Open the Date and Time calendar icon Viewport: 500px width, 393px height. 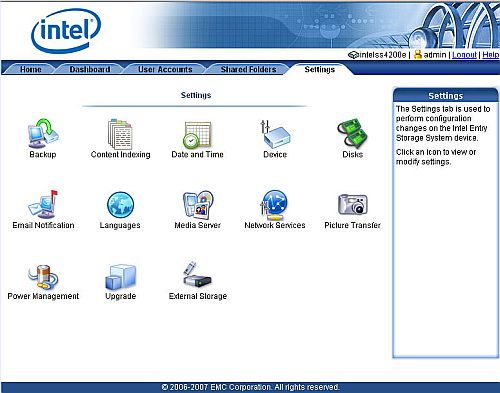pos(197,134)
